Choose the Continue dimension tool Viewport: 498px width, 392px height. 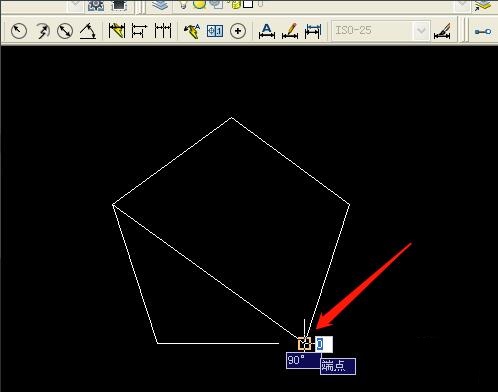pyautogui.click(x=163, y=31)
